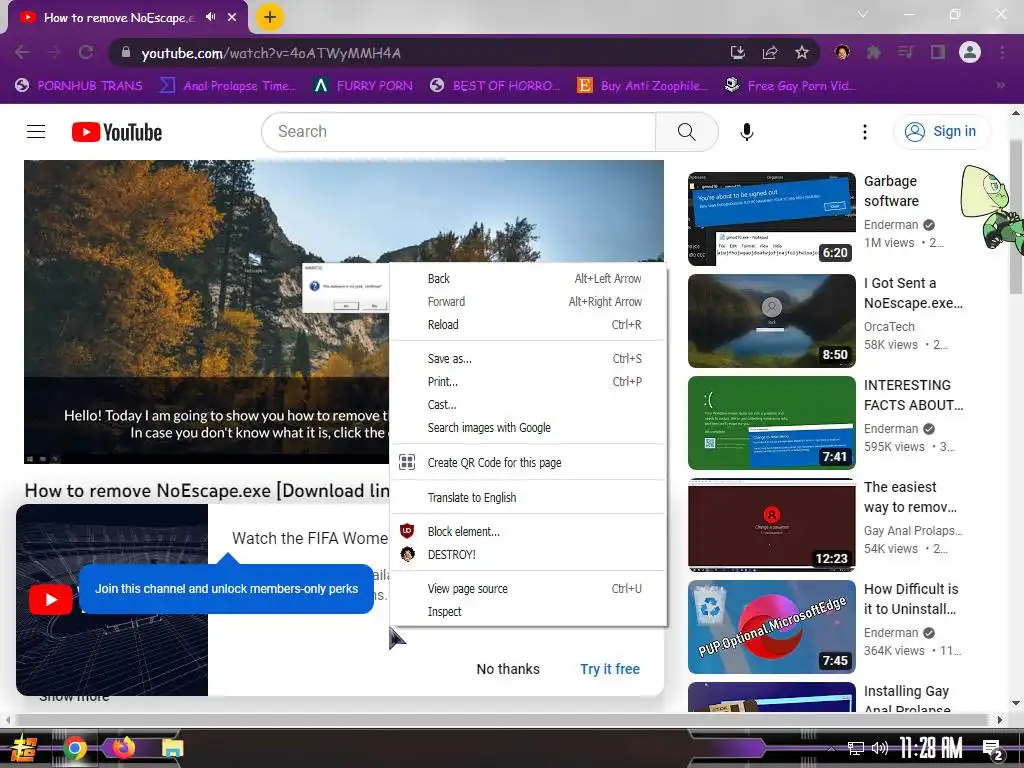The height and width of the screenshot is (768, 1024).
Task: Click the No thanks button
Action: click(x=508, y=669)
